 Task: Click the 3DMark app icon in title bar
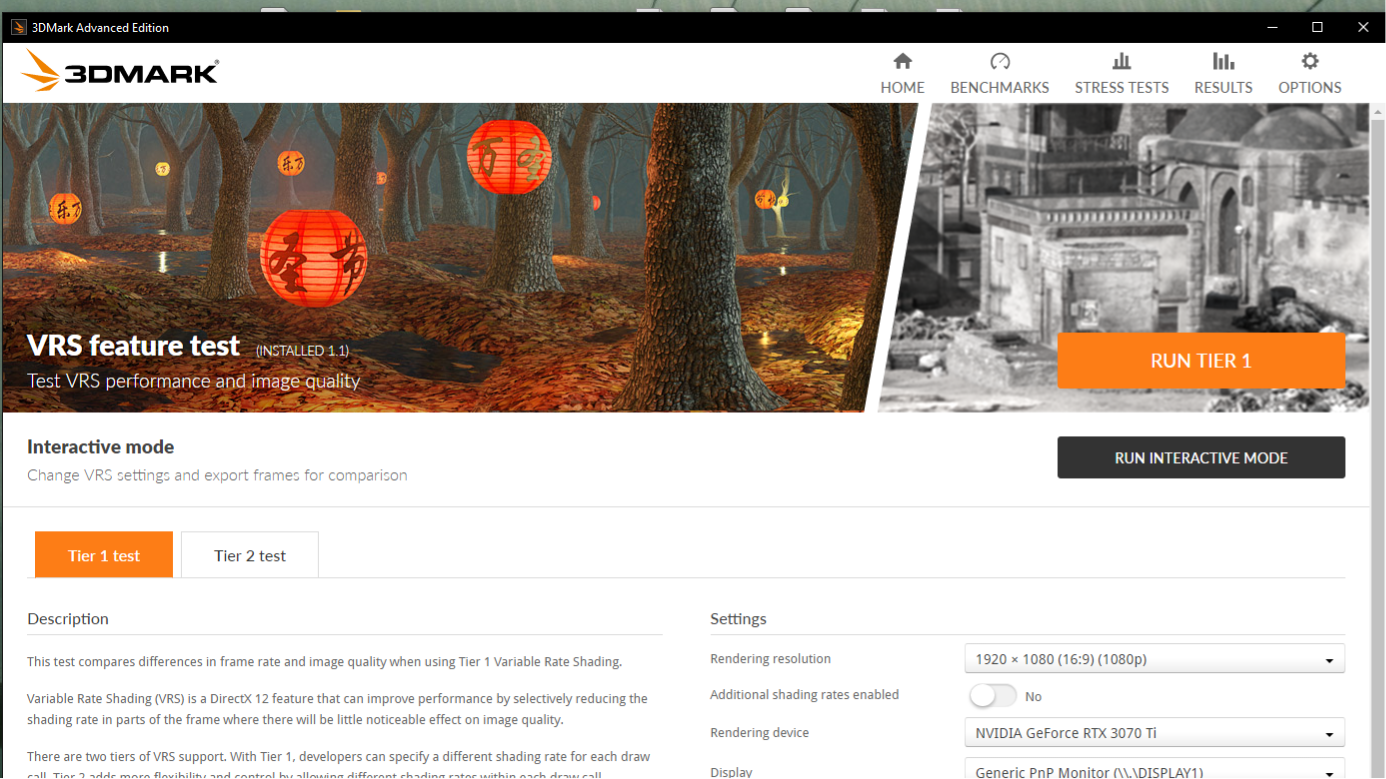[x=18, y=27]
